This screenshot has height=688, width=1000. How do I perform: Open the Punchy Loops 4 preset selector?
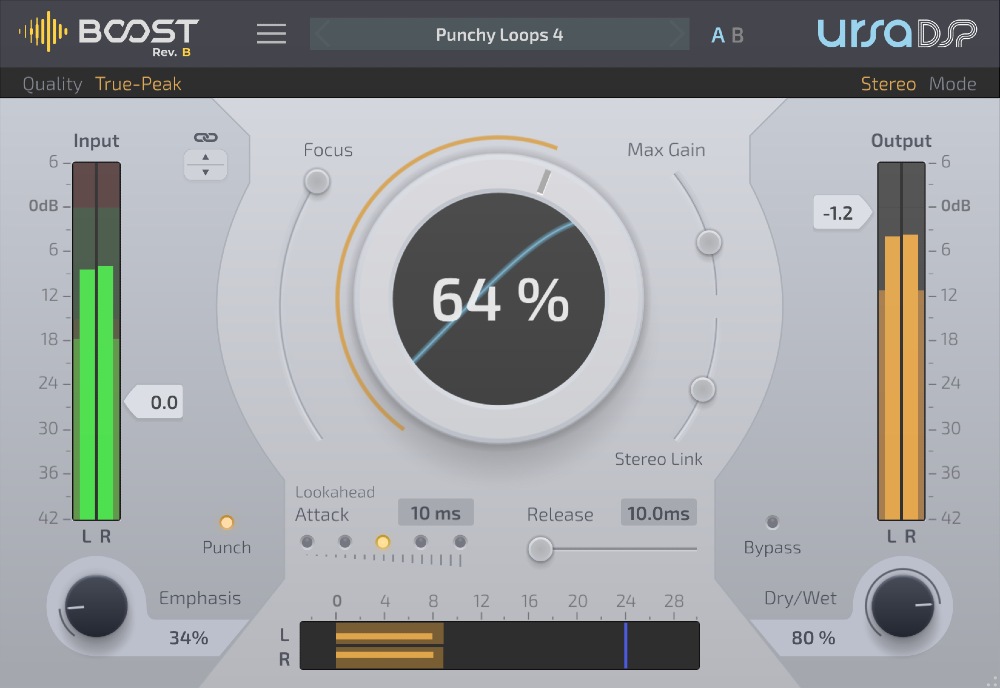tap(499, 34)
